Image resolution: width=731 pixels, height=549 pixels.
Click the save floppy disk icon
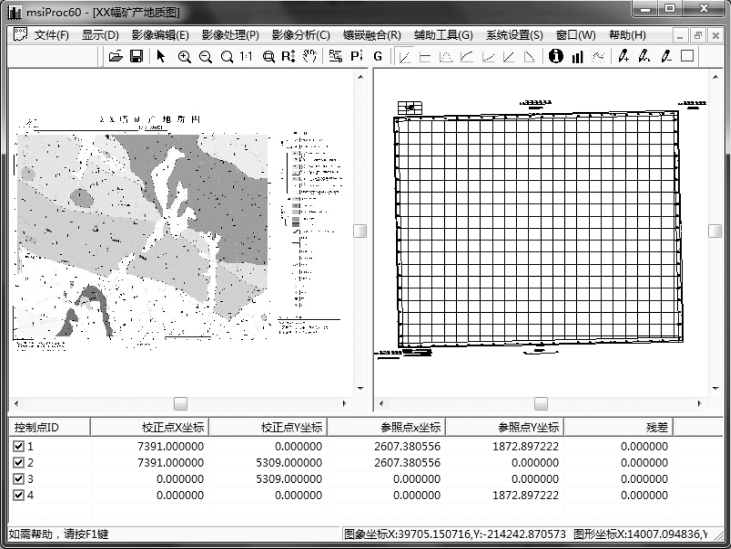tap(136, 57)
